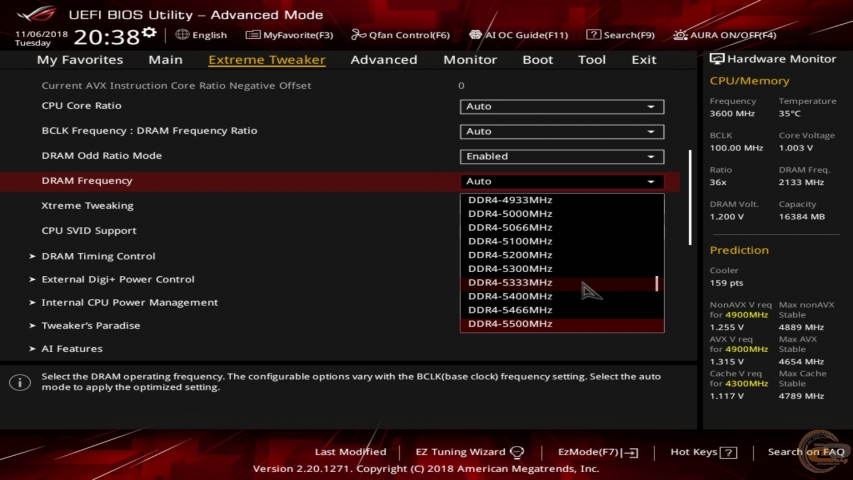Choose DDR4-5066MHz from the list

[x=561, y=227]
